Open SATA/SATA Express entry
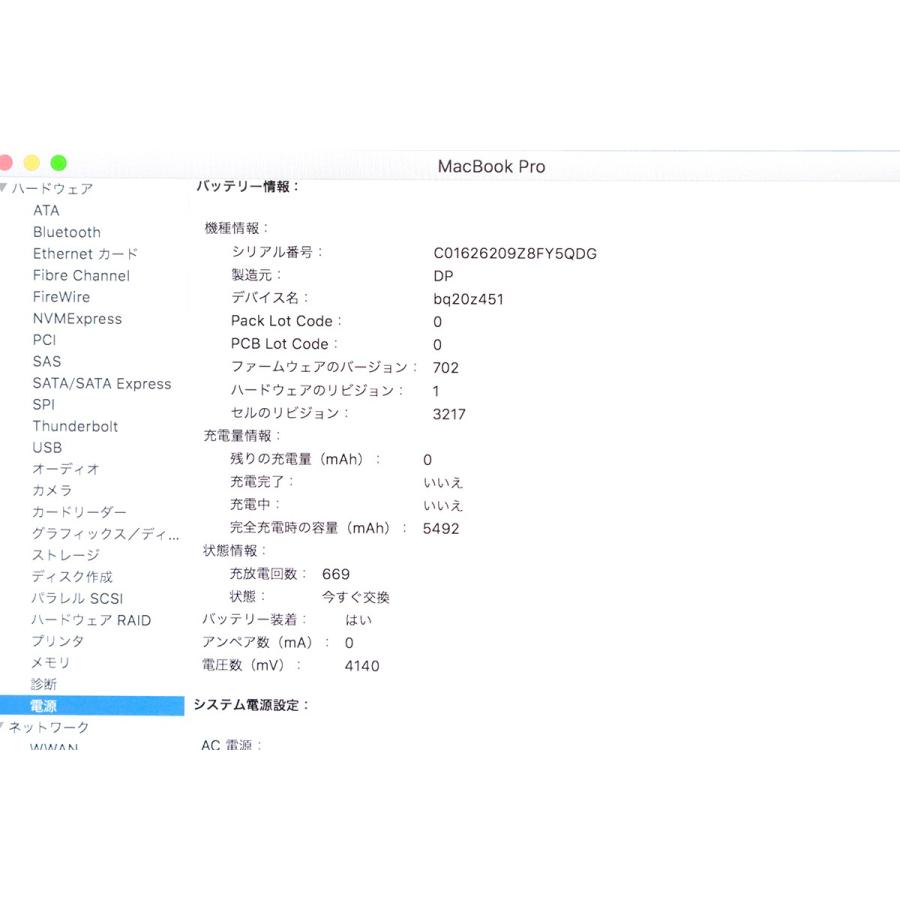Screen dimensions: 900x900 coord(102,383)
